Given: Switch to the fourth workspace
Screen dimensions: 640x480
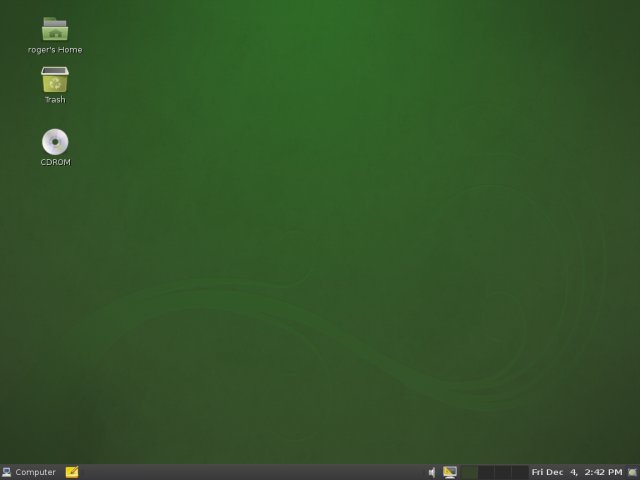Looking at the screenshot, I should 520,473.
